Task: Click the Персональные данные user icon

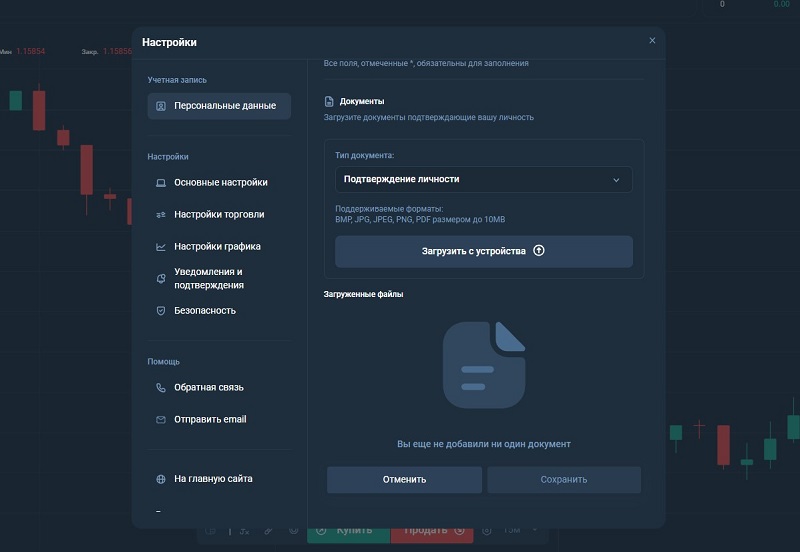Action: click(161, 106)
